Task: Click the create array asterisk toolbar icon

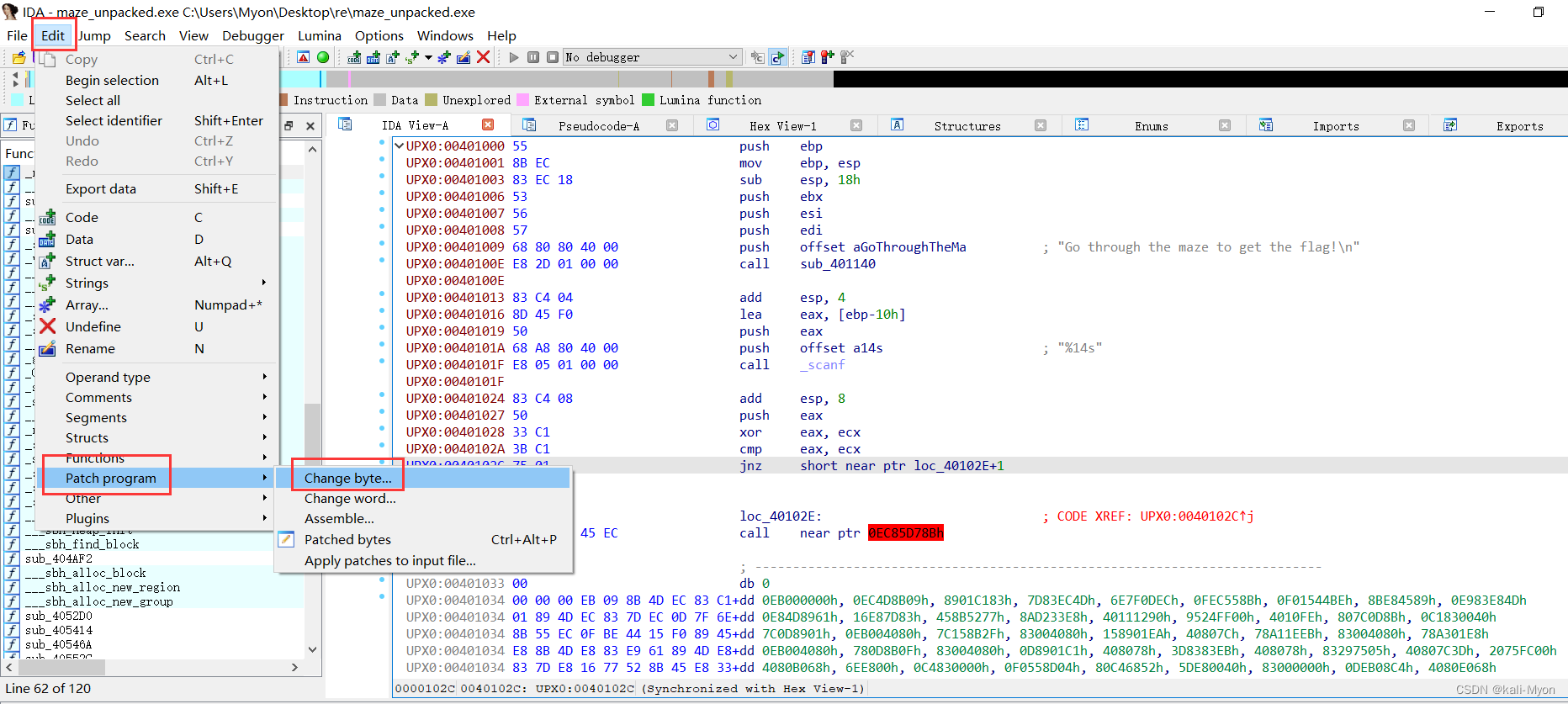Action: click(x=444, y=57)
